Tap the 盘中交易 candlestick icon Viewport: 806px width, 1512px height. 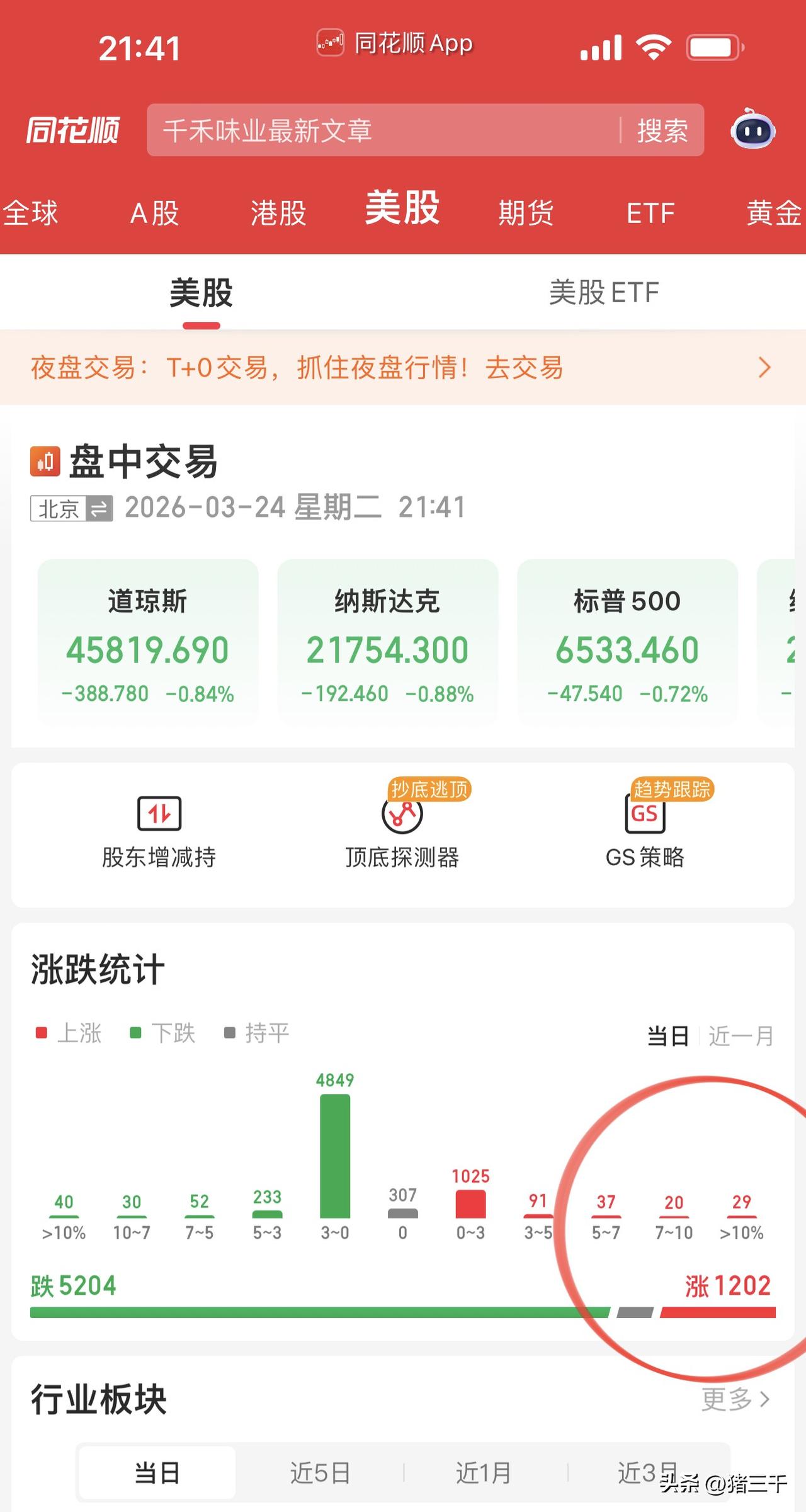click(45, 462)
